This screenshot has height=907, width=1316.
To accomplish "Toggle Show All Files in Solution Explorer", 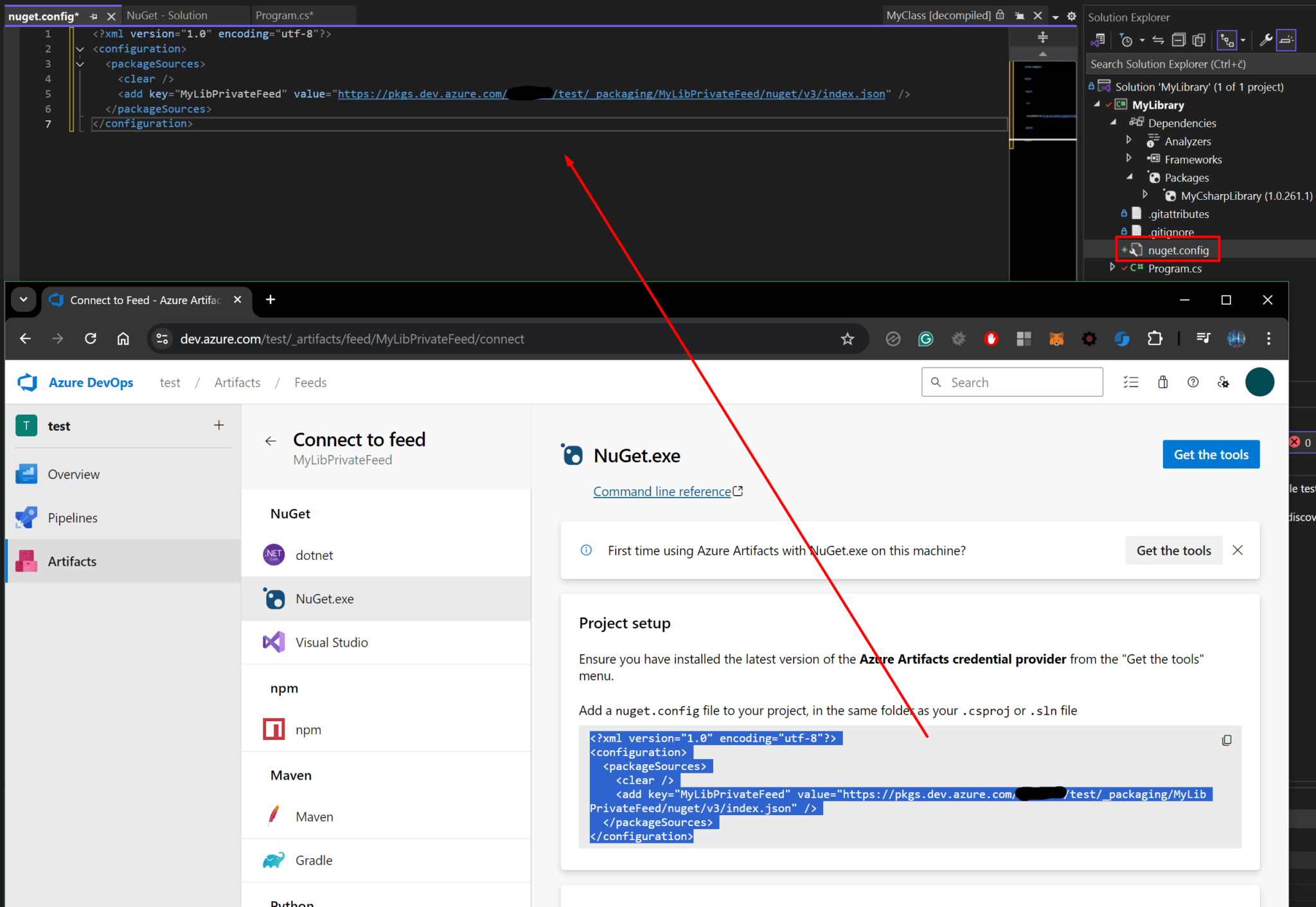I will pos(1199,40).
